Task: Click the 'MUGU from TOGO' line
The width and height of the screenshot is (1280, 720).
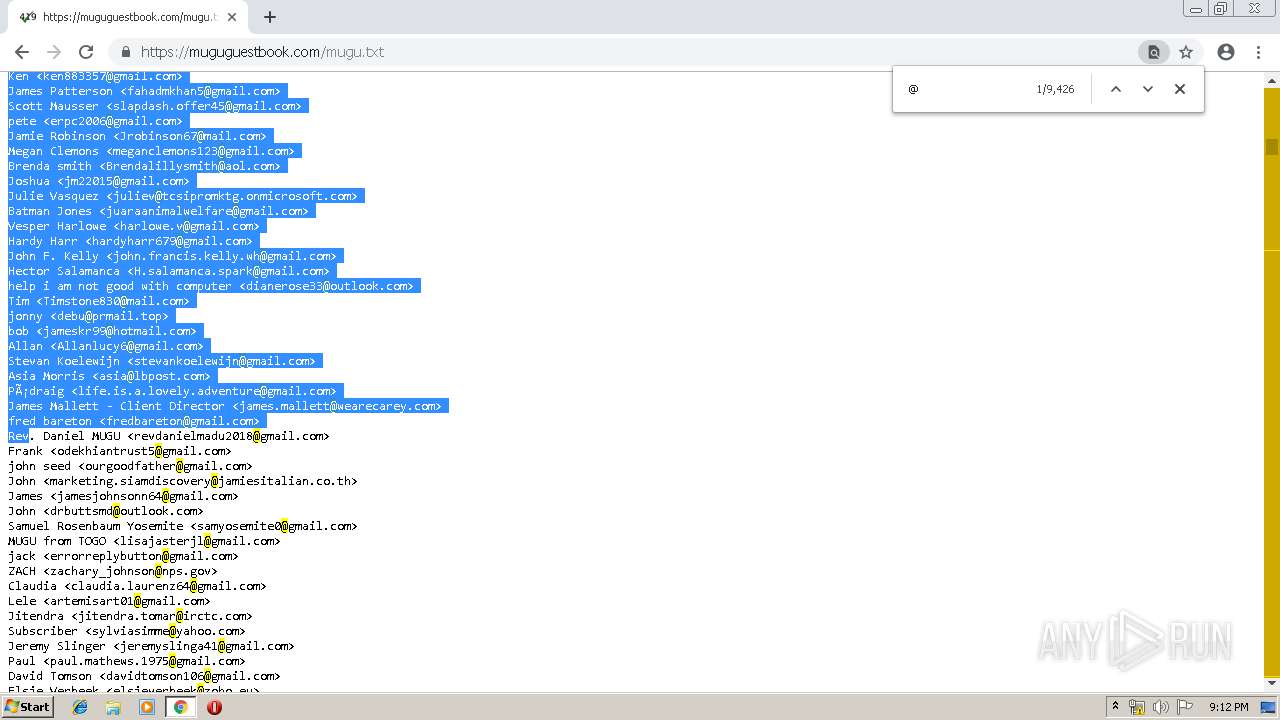Action: click(x=144, y=541)
